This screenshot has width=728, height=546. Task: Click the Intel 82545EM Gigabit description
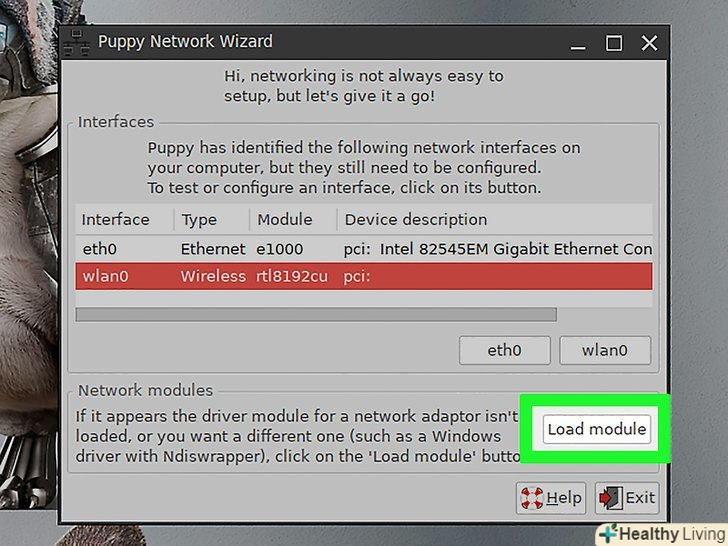click(497, 249)
